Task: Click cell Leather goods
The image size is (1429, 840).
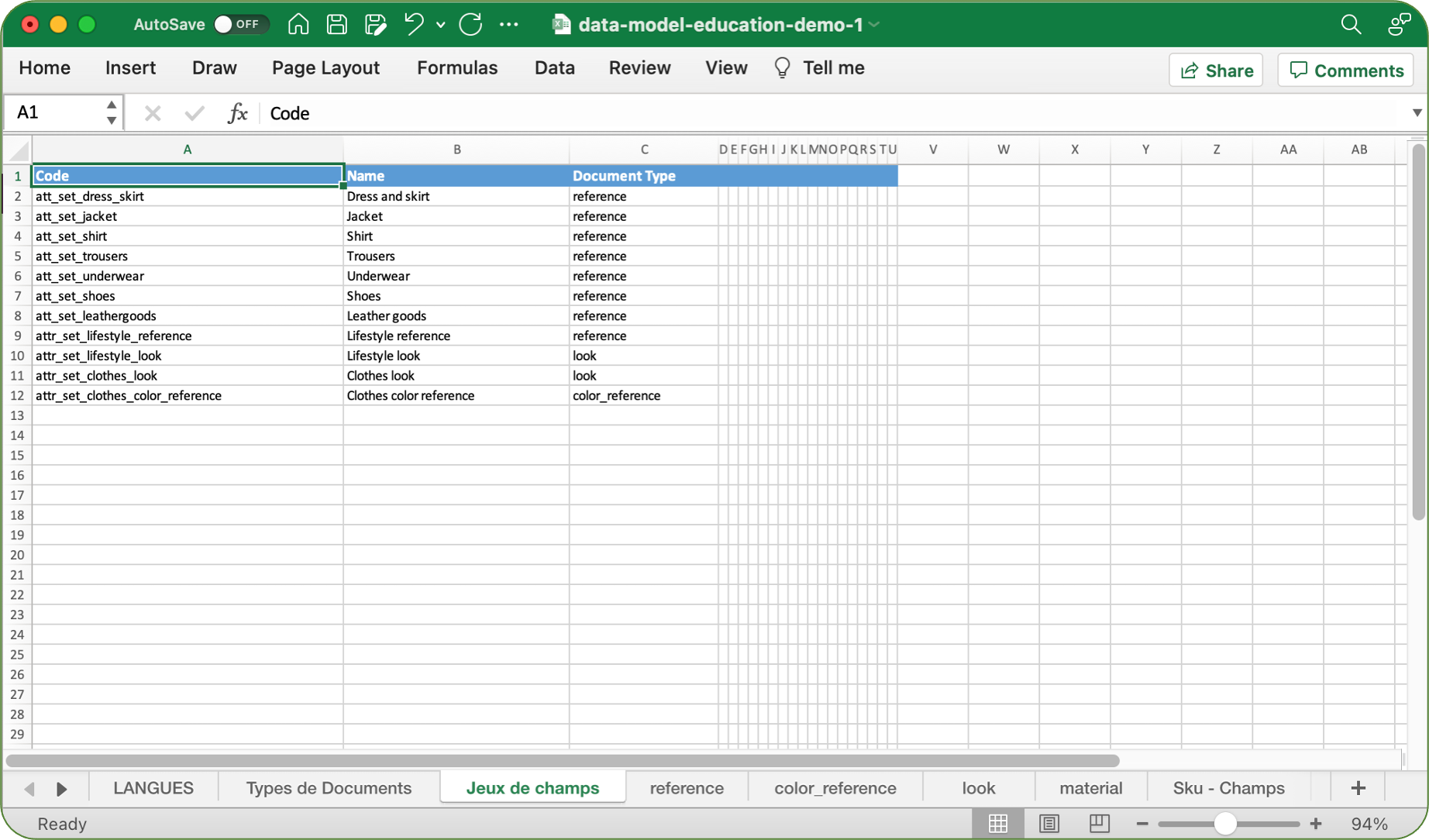Action: tap(456, 316)
